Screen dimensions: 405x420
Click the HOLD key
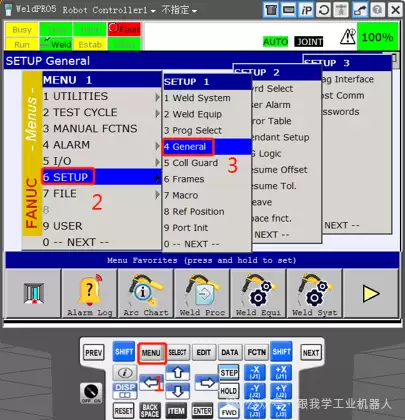229,391
